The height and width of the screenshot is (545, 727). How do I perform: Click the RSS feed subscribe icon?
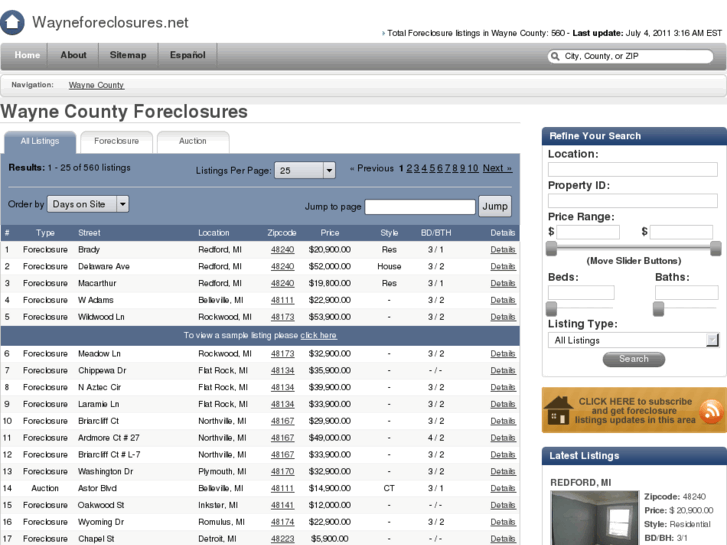tap(711, 411)
